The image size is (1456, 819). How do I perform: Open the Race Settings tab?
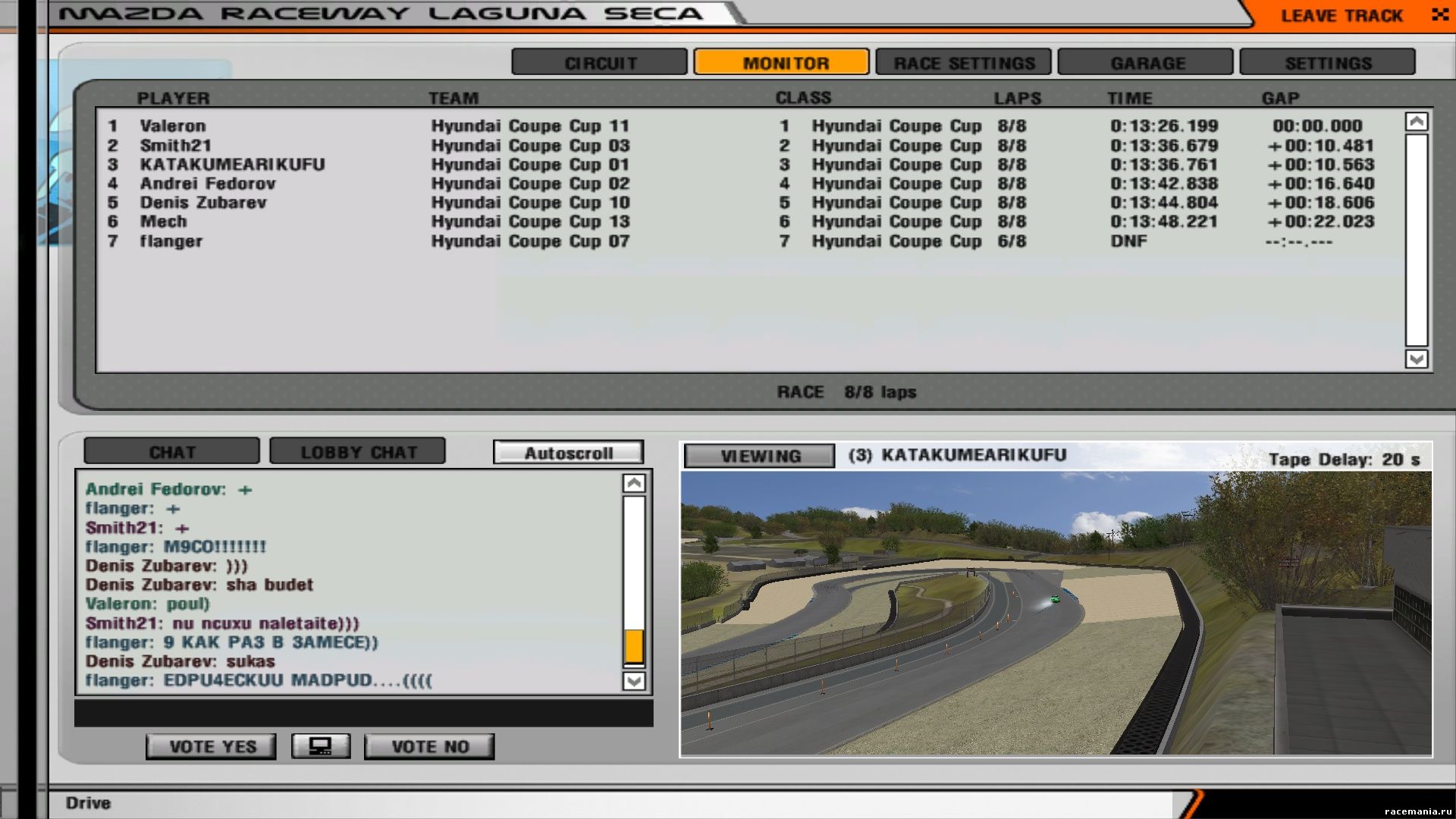pyautogui.click(x=964, y=62)
